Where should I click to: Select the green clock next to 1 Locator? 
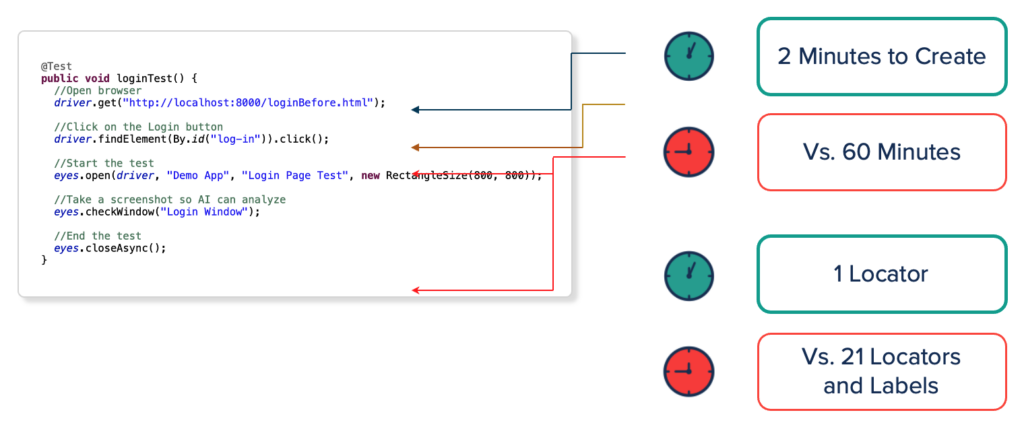[x=690, y=275]
